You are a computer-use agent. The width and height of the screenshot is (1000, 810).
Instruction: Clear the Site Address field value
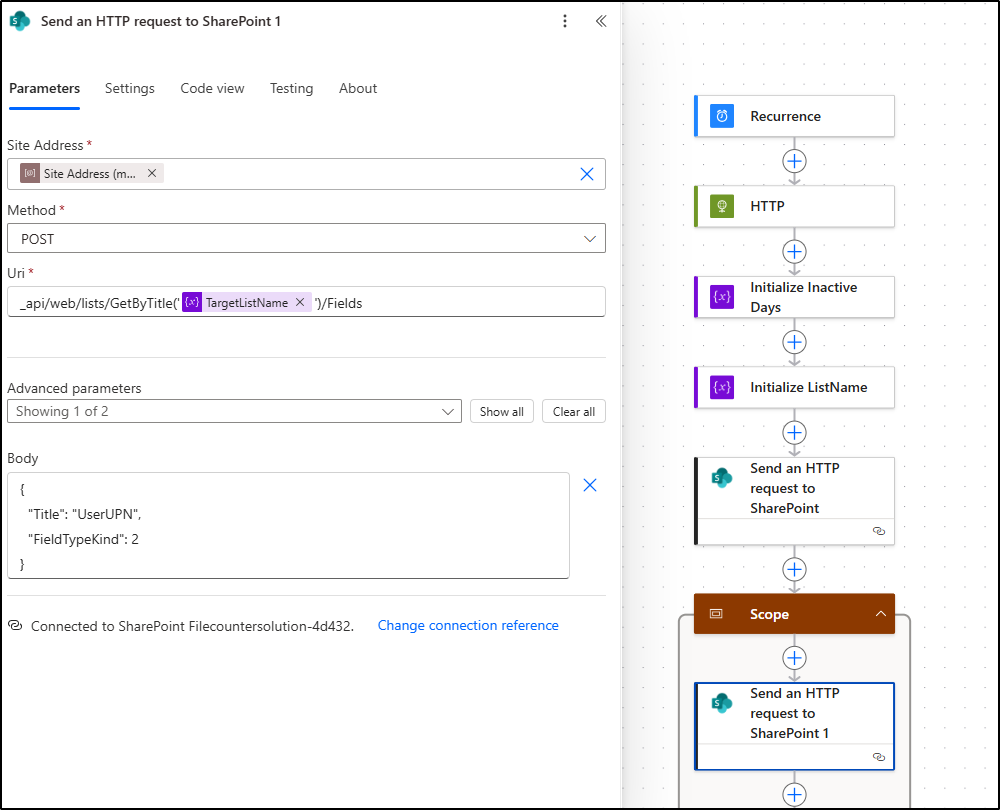click(x=587, y=173)
